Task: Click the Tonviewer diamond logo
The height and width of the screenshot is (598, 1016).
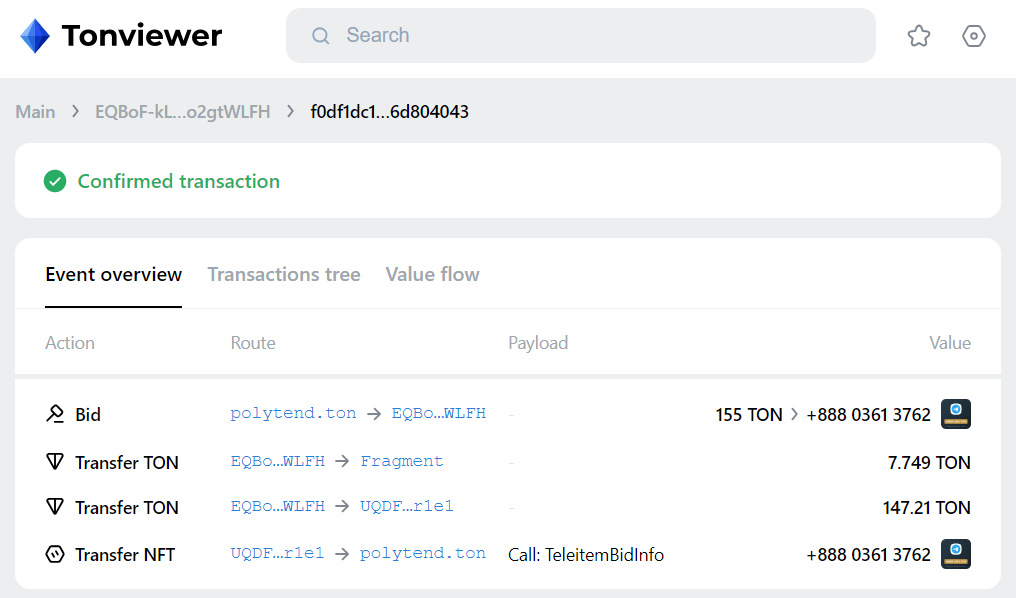Action: pos(35,36)
